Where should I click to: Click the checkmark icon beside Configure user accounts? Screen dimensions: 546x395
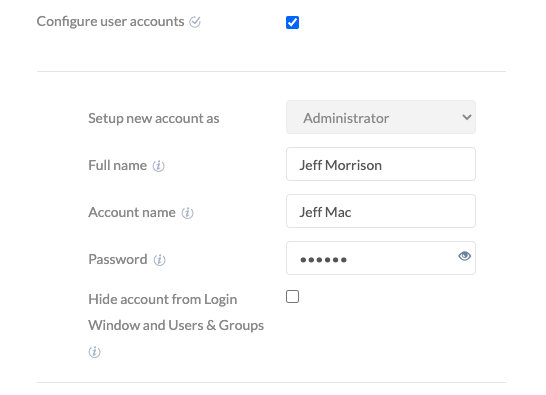click(195, 22)
